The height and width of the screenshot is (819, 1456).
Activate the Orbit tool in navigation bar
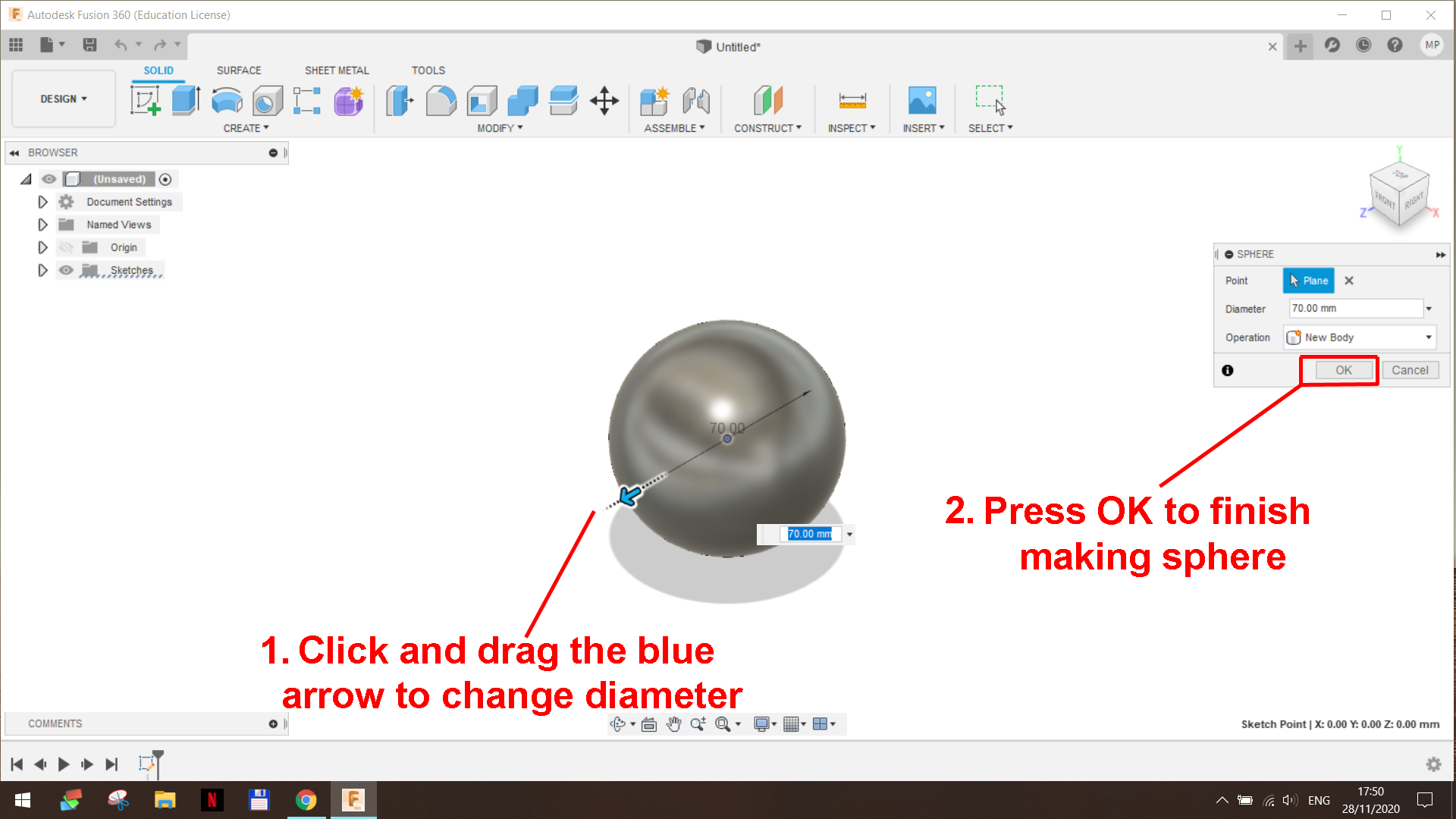617,724
